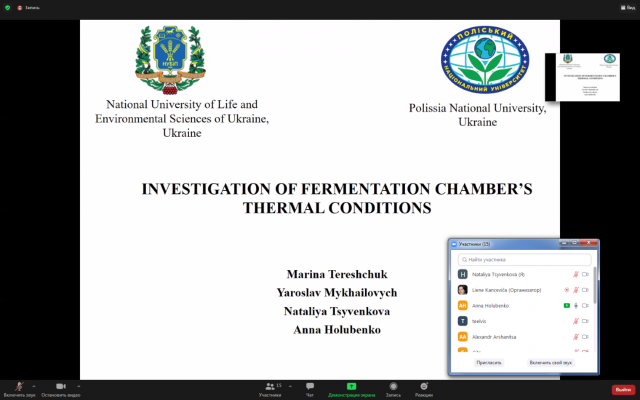Viewport: 640px width, 400px height.
Task: Click camera icon in Alexandr Arshanitsa's row
Action: pos(585,337)
